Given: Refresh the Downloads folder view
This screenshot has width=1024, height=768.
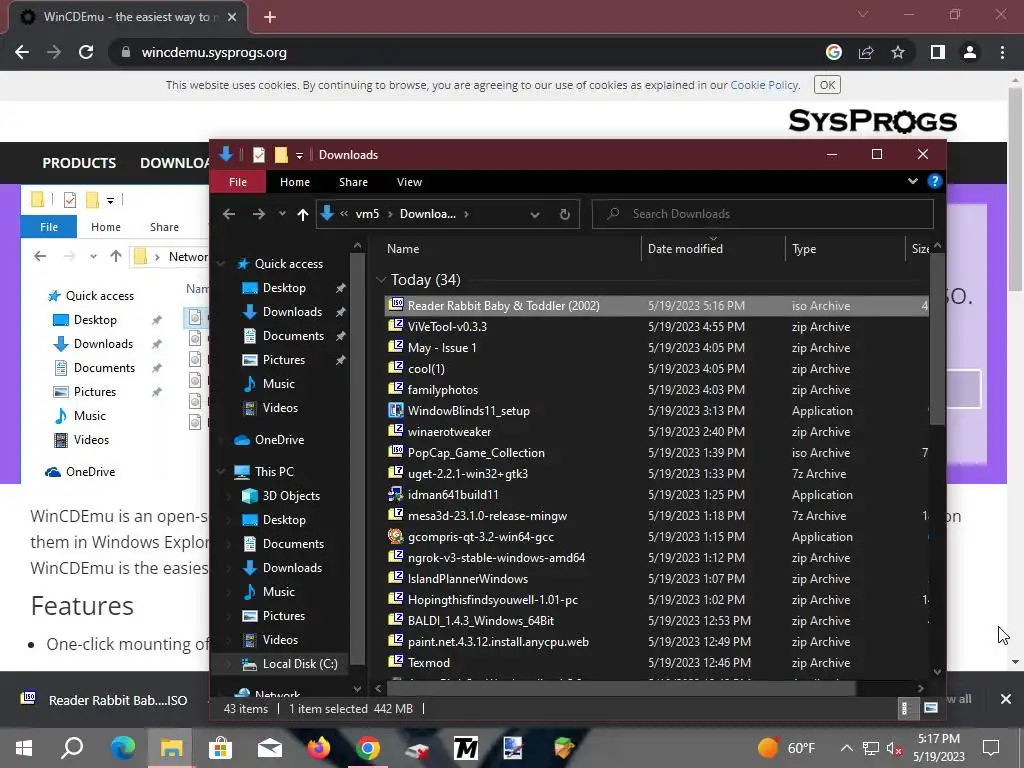Looking at the screenshot, I should 565,214.
